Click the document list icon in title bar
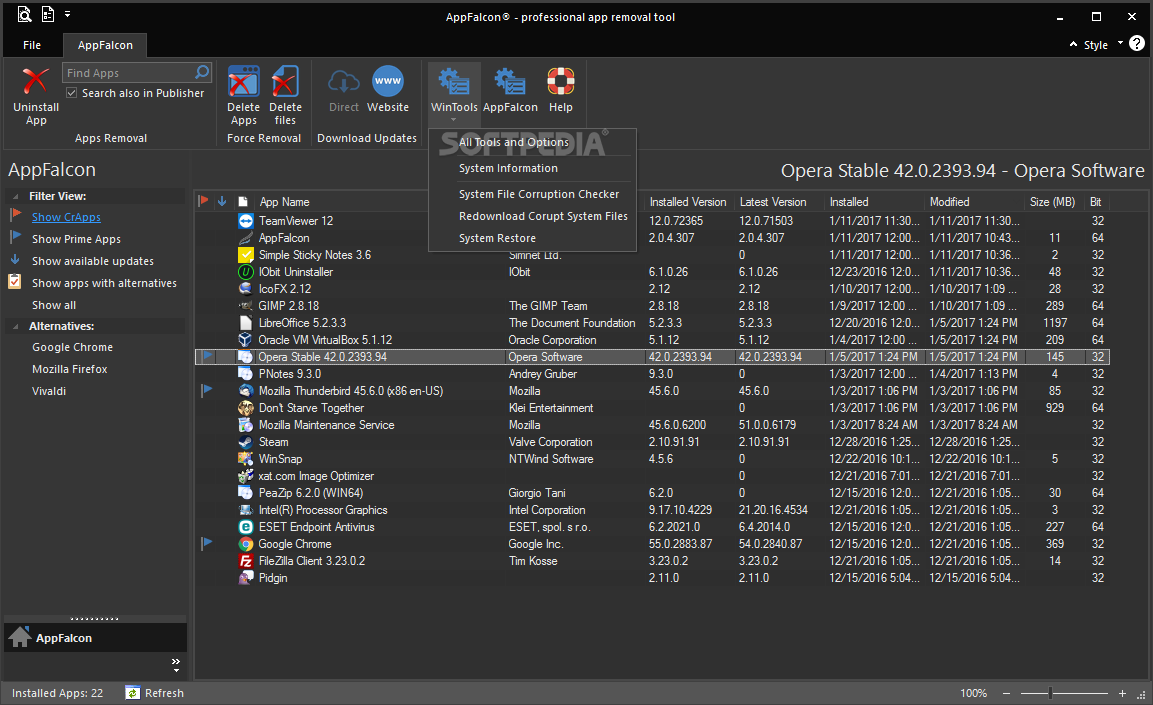 pos(48,14)
